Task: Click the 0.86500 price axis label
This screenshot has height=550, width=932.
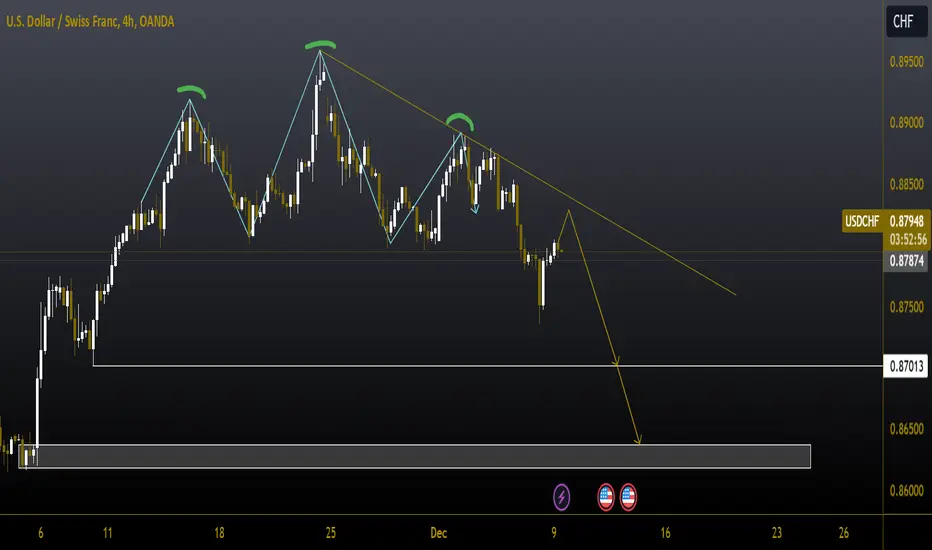Action: (906, 429)
